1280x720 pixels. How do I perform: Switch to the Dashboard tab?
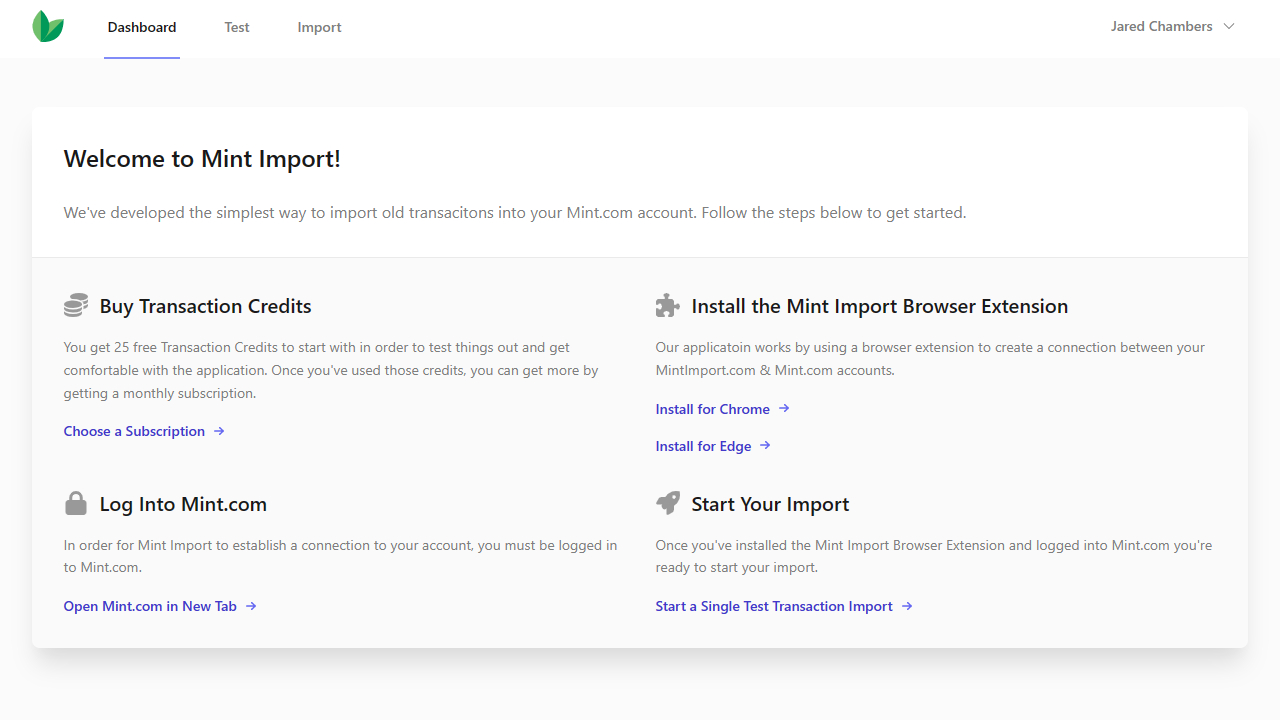[x=142, y=28]
